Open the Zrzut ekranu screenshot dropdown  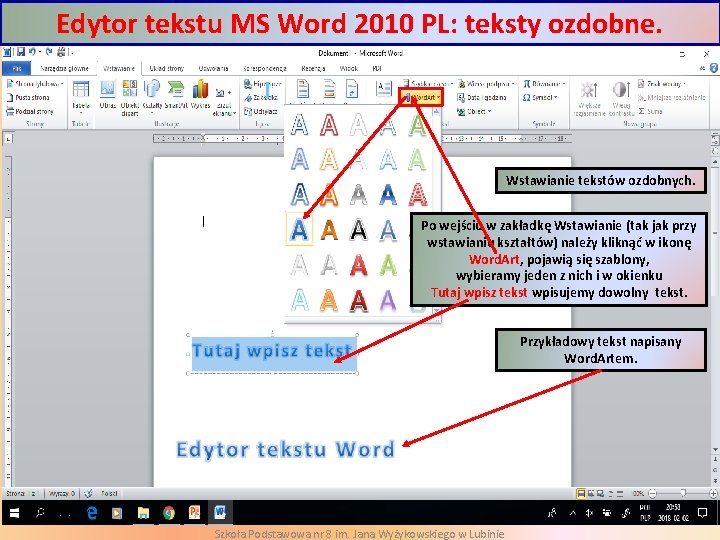[224, 102]
